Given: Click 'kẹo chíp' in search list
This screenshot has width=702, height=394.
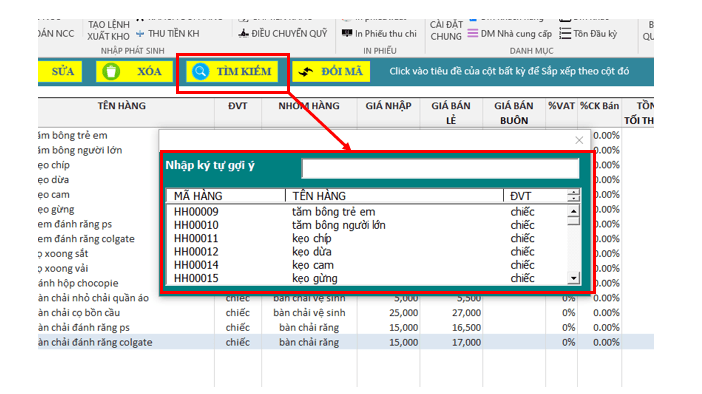Looking at the screenshot, I should tap(312, 239).
